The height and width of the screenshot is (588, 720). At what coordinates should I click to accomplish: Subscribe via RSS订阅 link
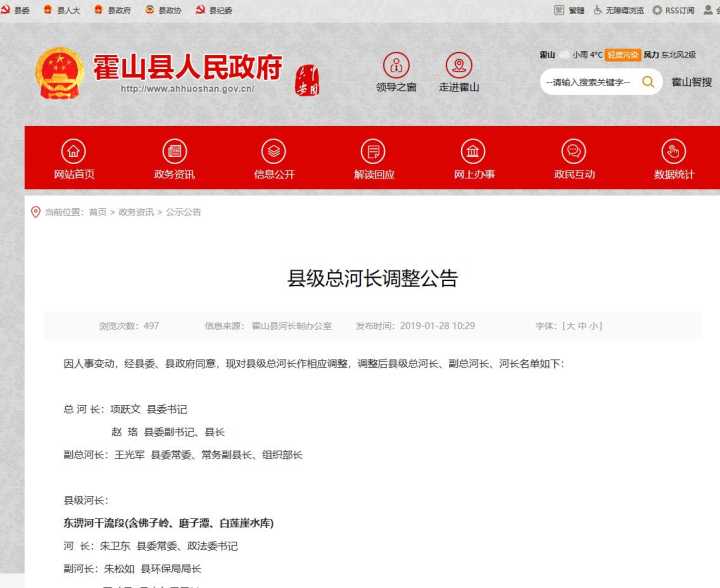(674, 10)
